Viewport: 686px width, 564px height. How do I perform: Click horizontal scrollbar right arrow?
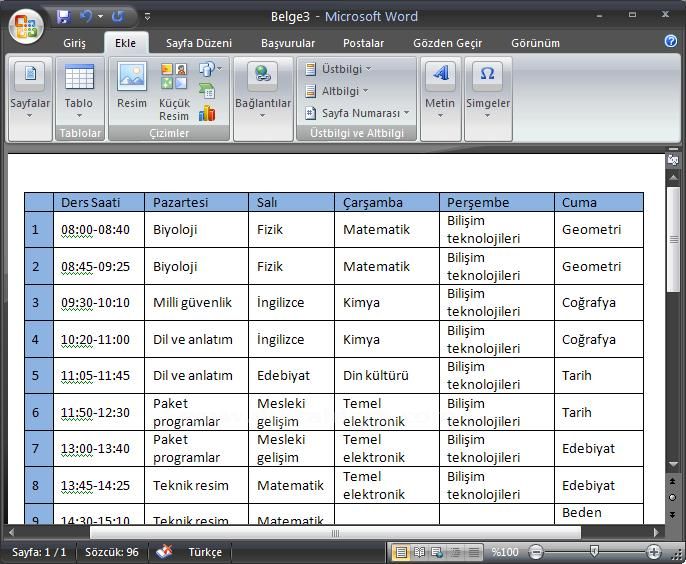[656, 532]
